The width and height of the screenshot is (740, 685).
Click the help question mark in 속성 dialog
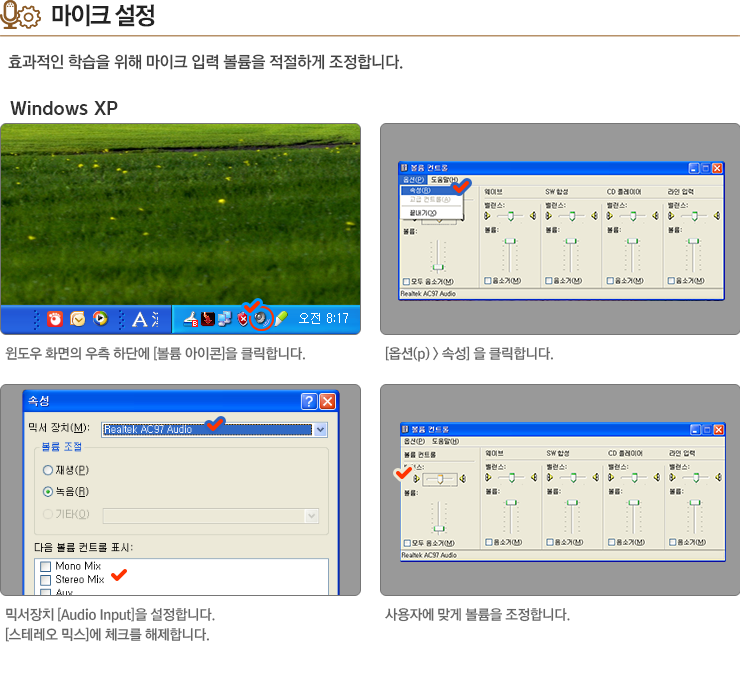(308, 401)
